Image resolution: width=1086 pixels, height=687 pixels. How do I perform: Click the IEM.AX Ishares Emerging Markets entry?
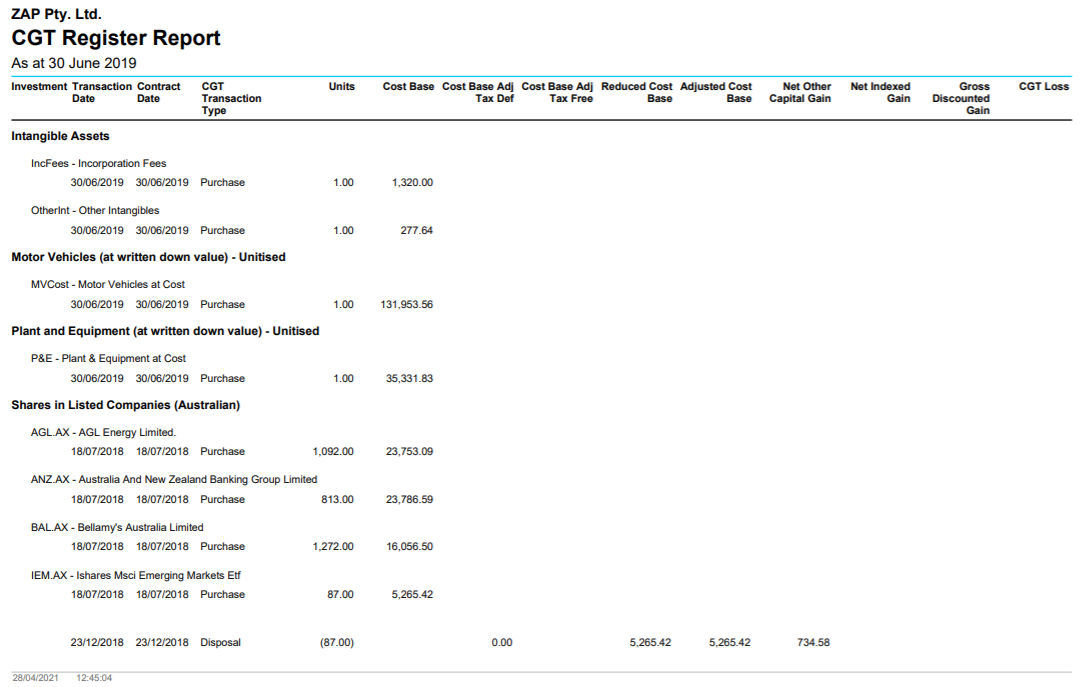point(135,575)
